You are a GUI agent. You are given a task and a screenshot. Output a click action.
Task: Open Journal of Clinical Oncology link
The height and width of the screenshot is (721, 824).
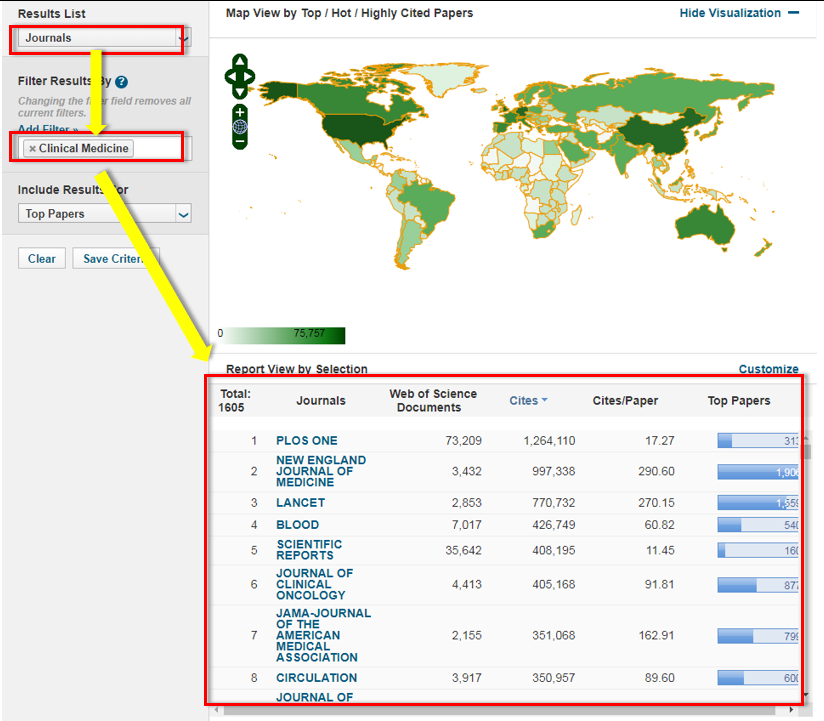315,584
